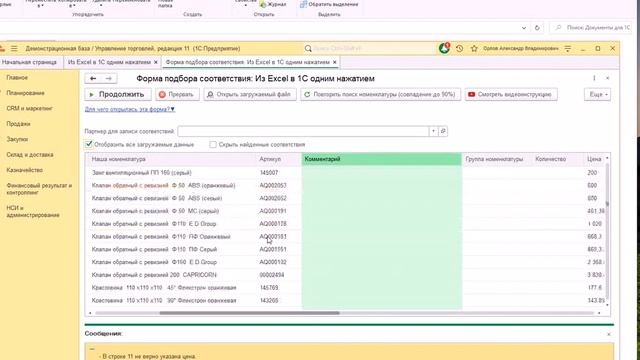Enable 'Скрыть найденные соответствия' checkbox

(x=213, y=144)
